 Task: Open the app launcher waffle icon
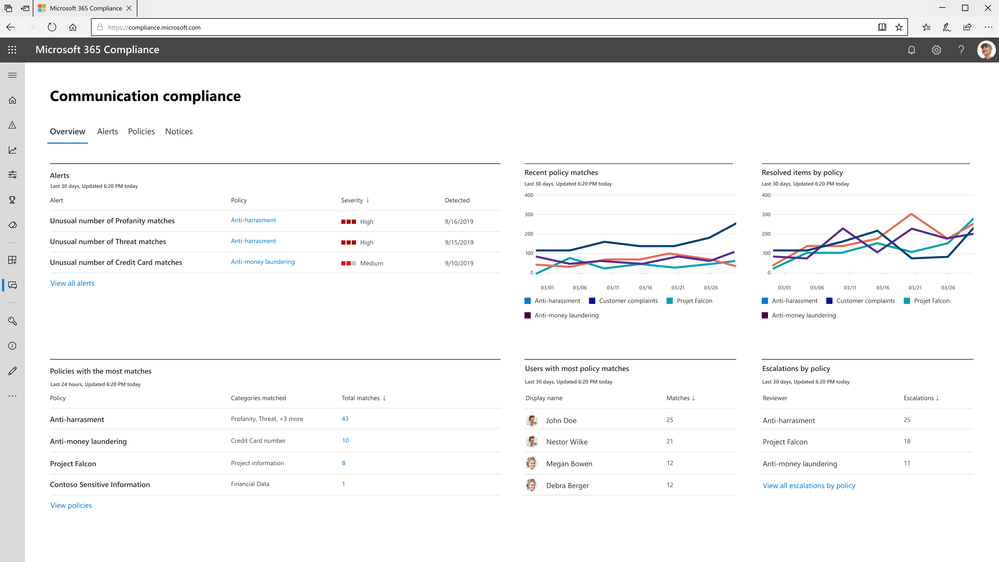click(x=12, y=50)
